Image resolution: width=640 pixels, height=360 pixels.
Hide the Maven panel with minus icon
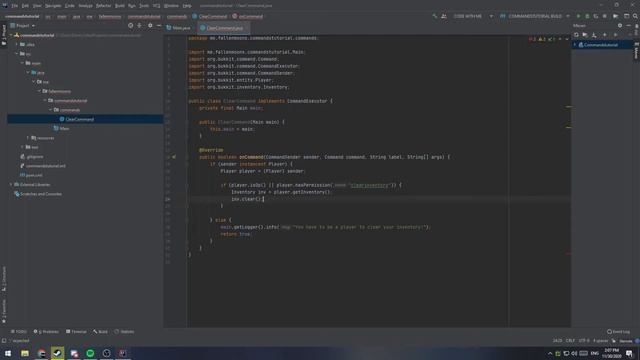(629, 25)
